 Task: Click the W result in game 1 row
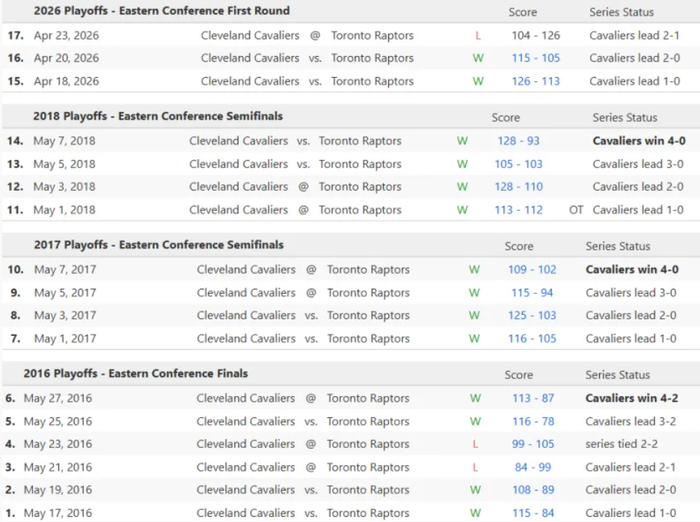click(475, 513)
